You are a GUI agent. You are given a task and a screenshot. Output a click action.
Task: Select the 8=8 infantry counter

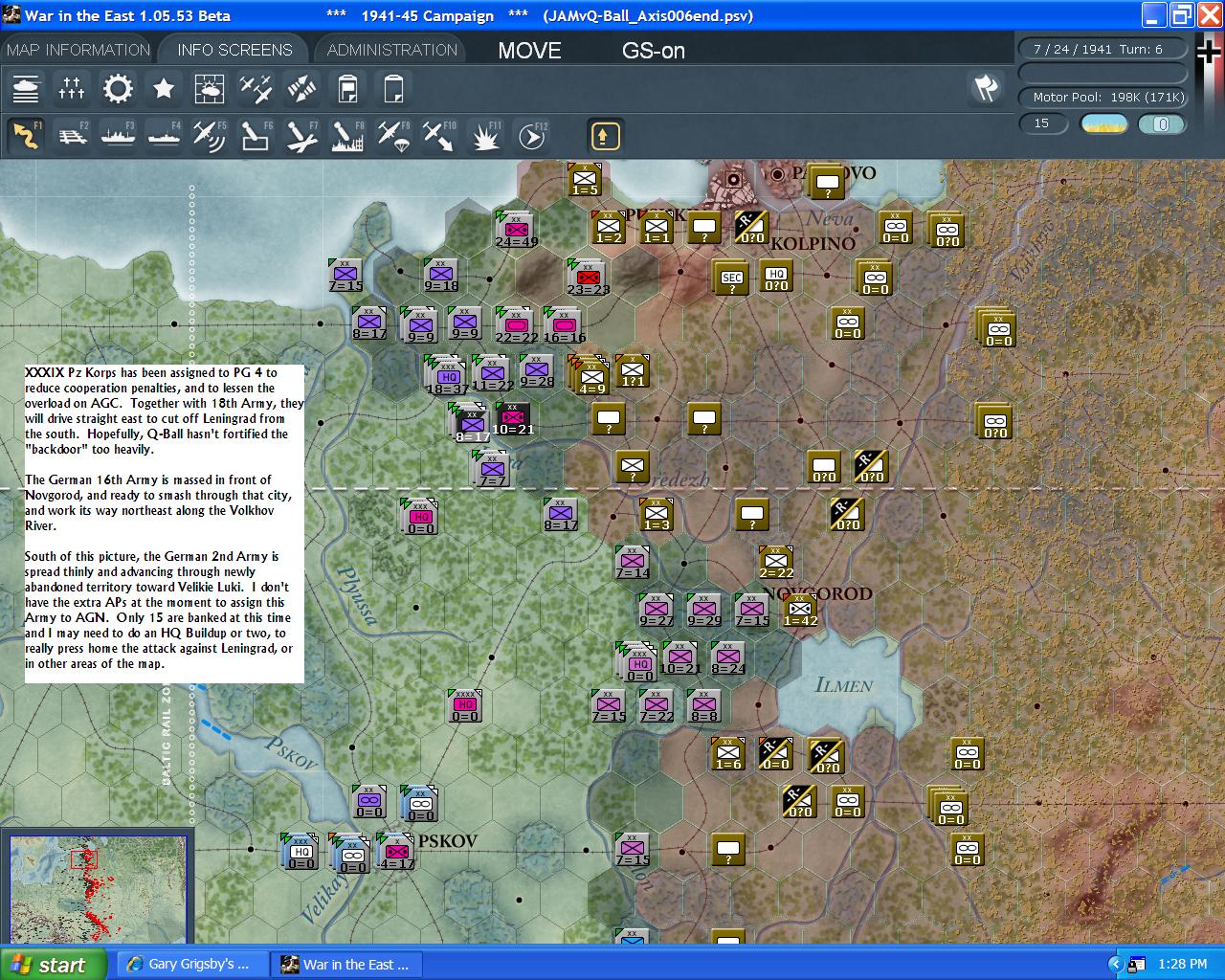click(x=704, y=705)
